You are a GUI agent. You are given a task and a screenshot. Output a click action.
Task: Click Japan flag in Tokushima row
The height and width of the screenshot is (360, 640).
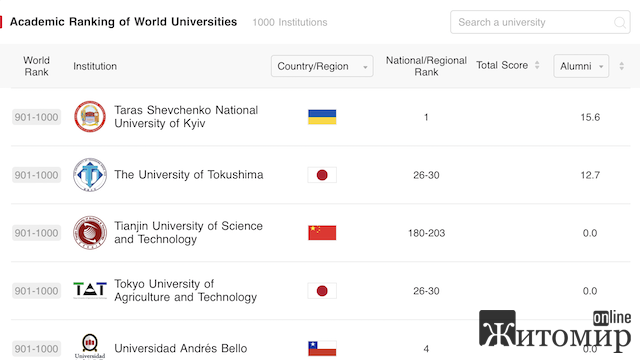322,175
